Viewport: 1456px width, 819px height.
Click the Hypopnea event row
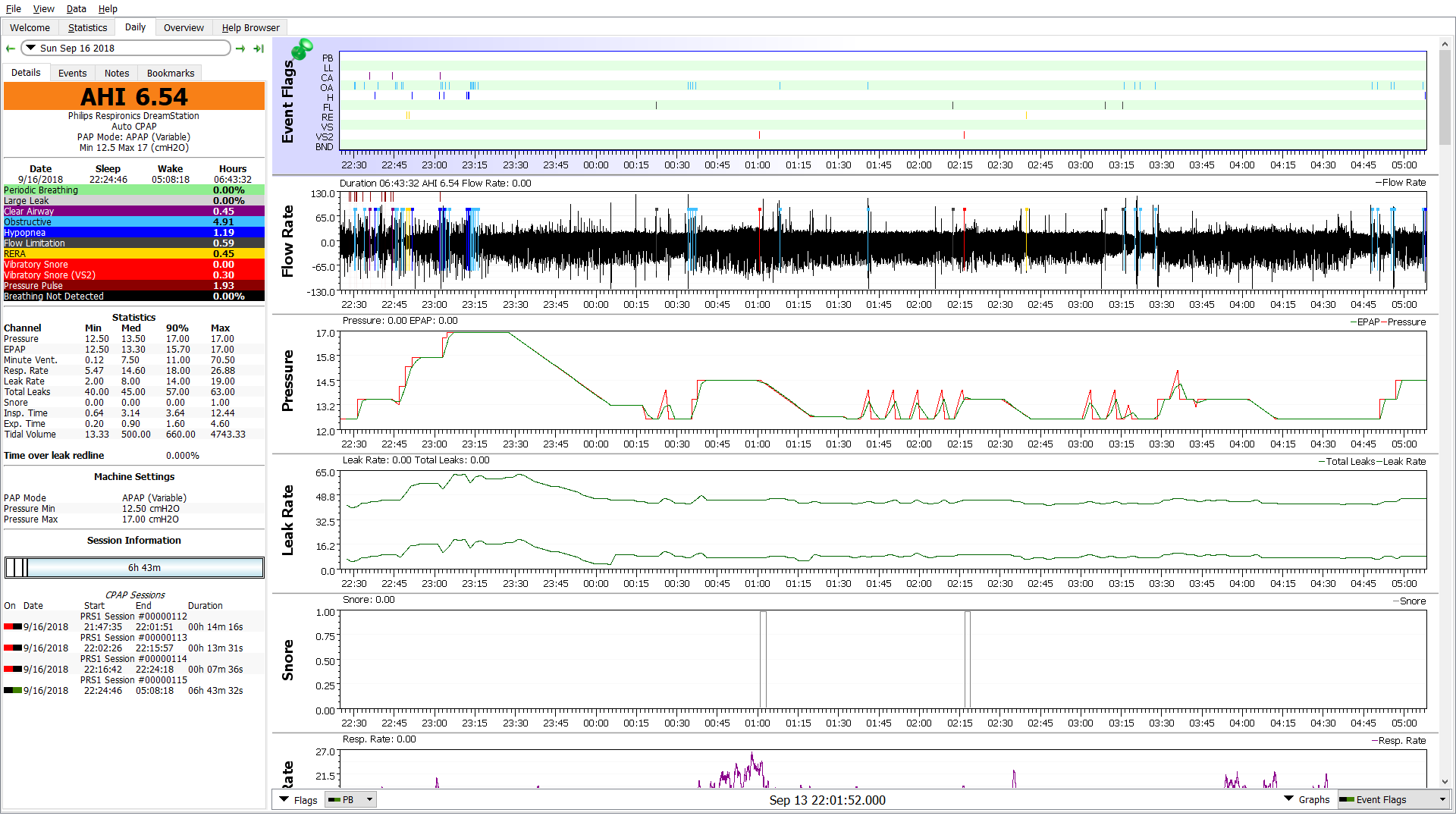[134, 233]
